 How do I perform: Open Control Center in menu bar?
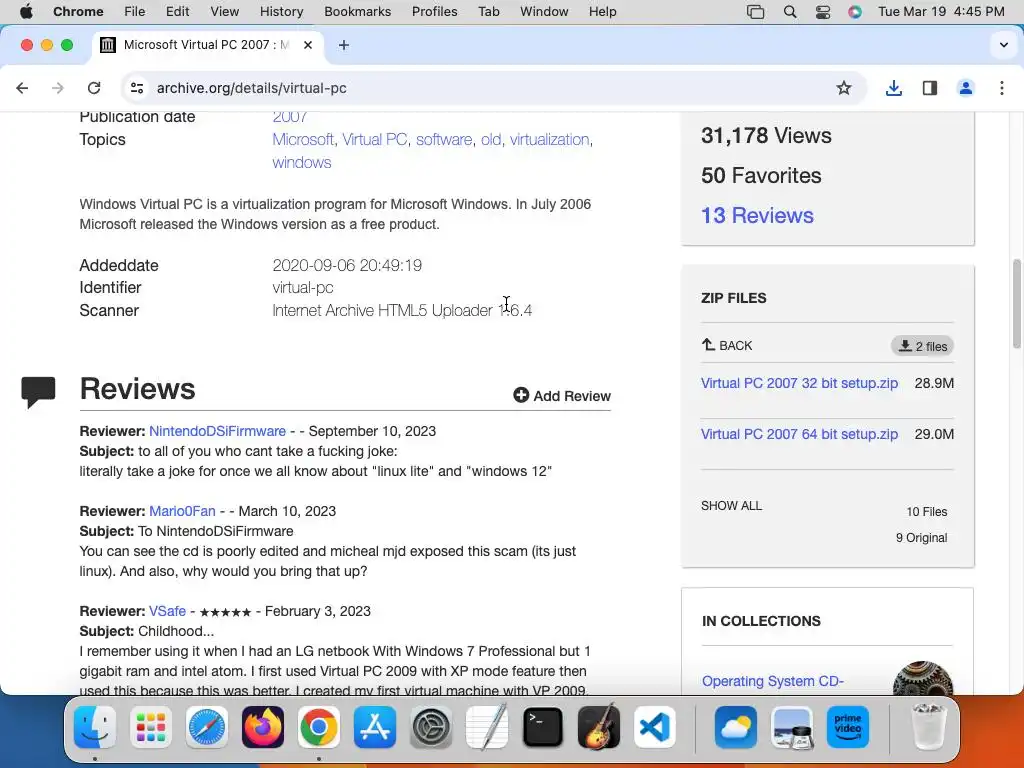click(x=823, y=12)
